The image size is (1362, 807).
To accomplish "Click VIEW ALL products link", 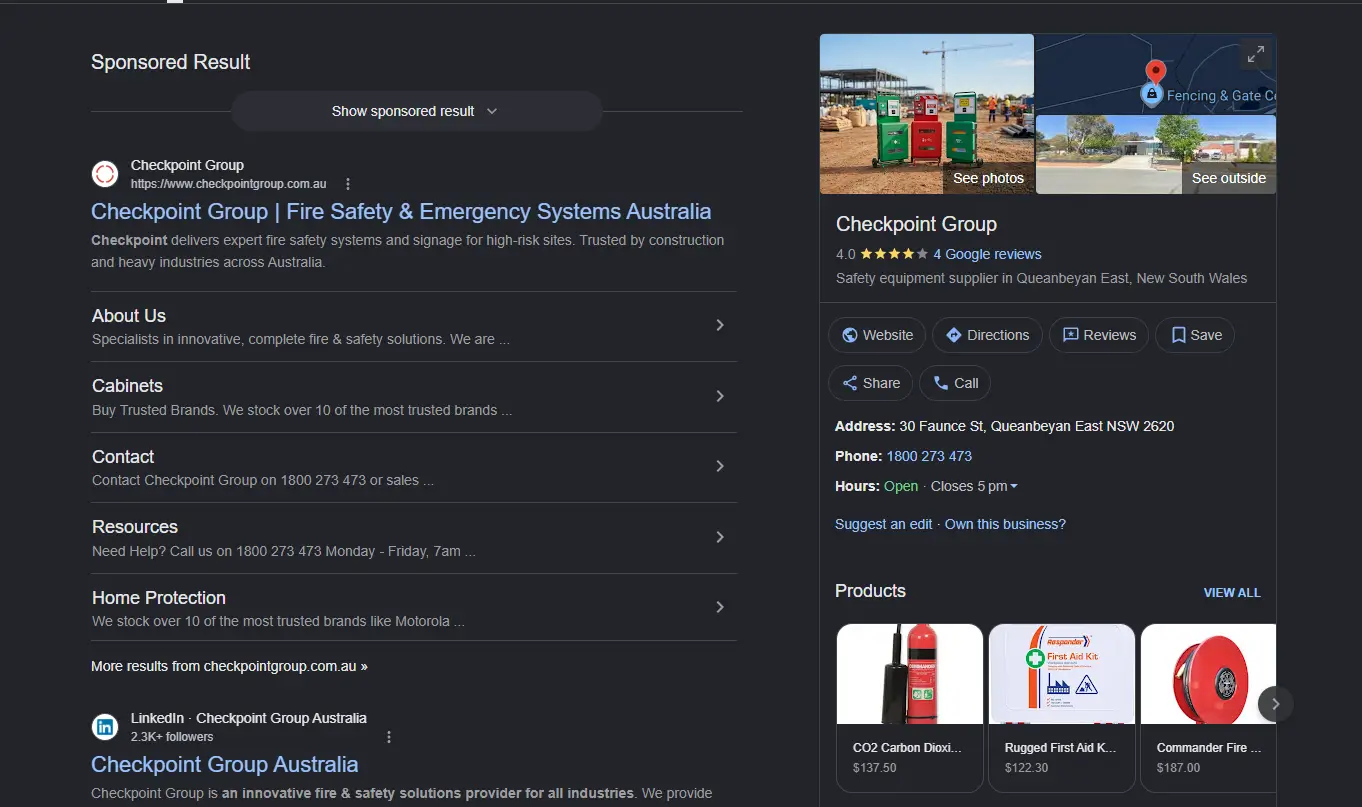I will tap(1232, 593).
